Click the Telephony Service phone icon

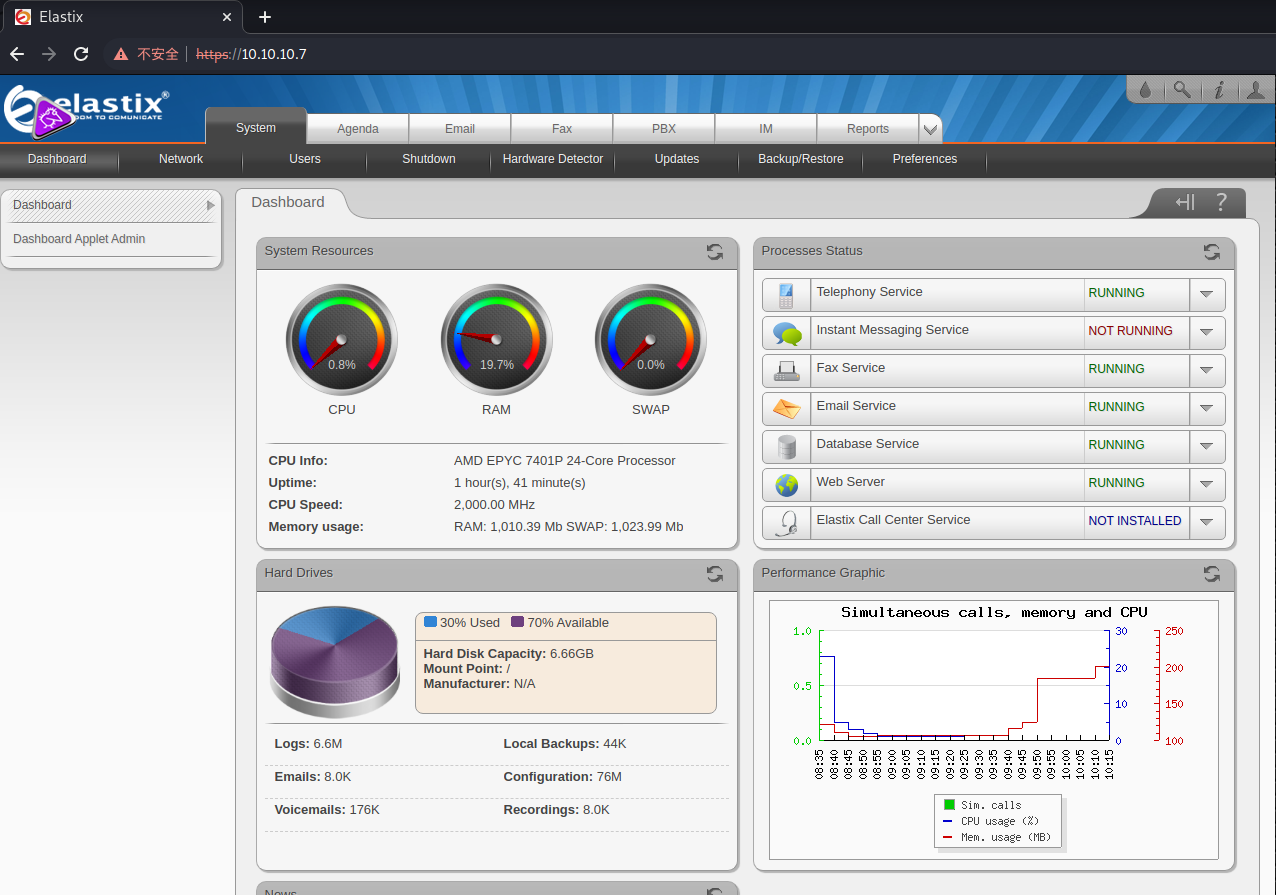point(786,295)
